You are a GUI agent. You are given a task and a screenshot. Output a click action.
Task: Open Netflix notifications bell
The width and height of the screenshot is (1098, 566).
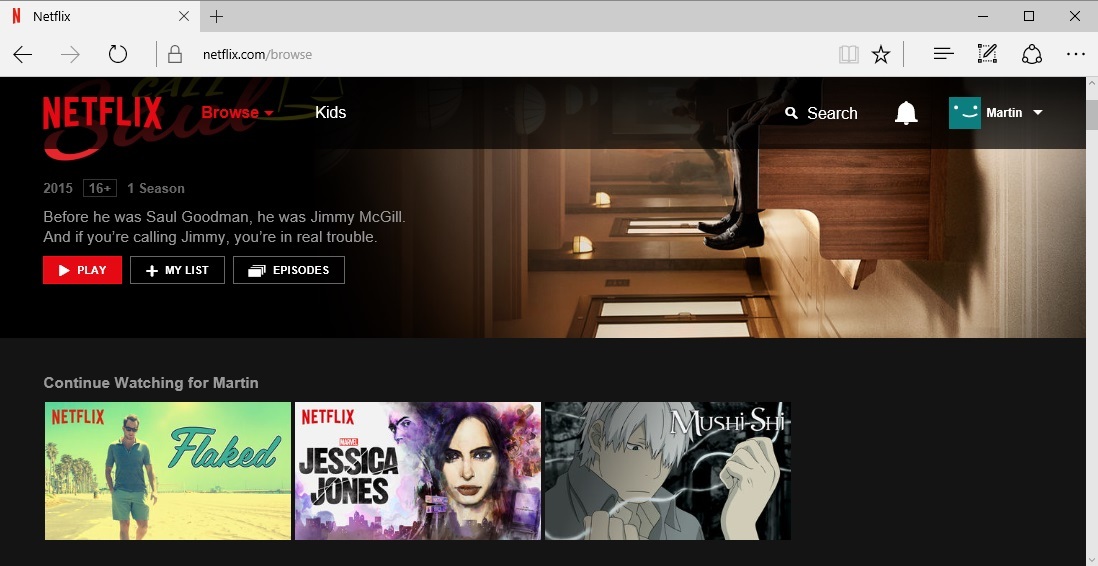click(906, 113)
